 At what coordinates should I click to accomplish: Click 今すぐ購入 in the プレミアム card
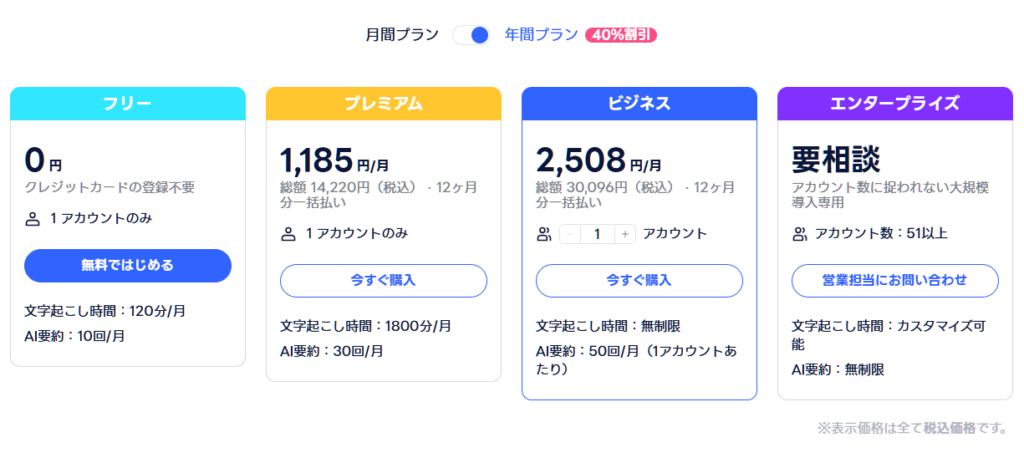[x=383, y=281]
